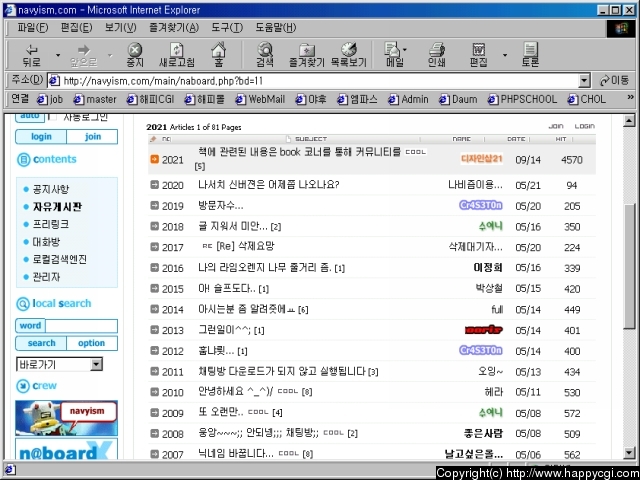Open Favorites (즐겨찾기) toolbar button

[306, 55]
